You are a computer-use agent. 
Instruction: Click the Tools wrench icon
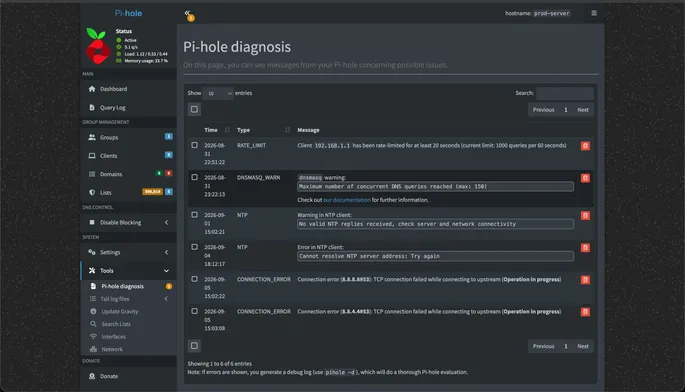[x=92, y=271]
